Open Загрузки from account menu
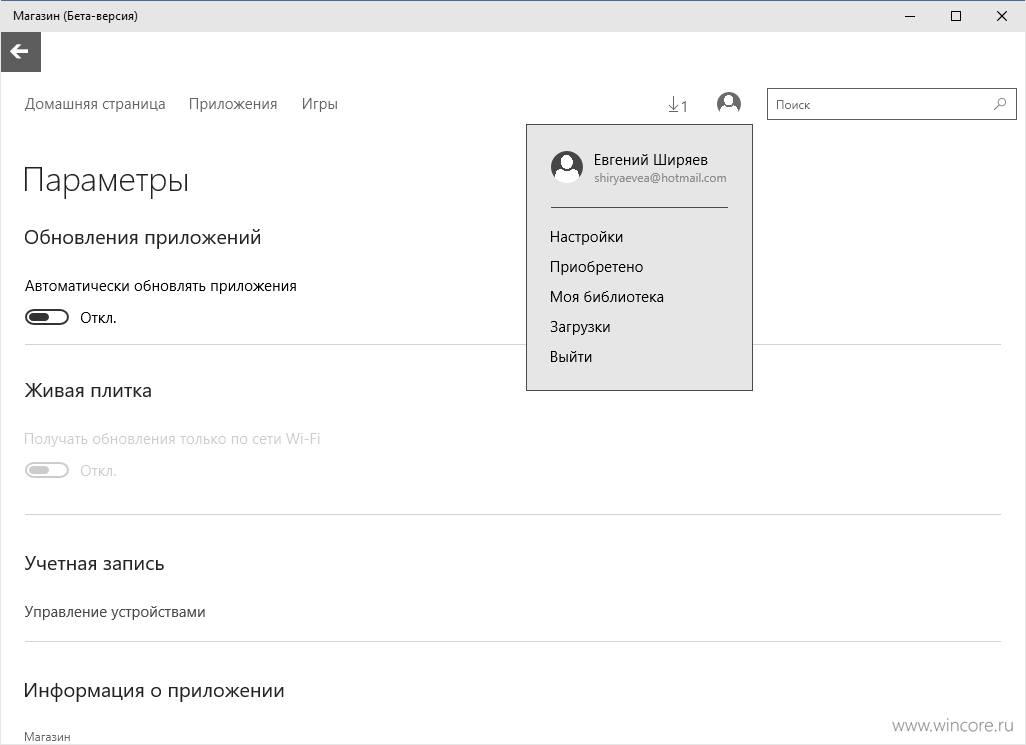The width and height of the screenshot is (1026, 745). [x=580, y=327]
